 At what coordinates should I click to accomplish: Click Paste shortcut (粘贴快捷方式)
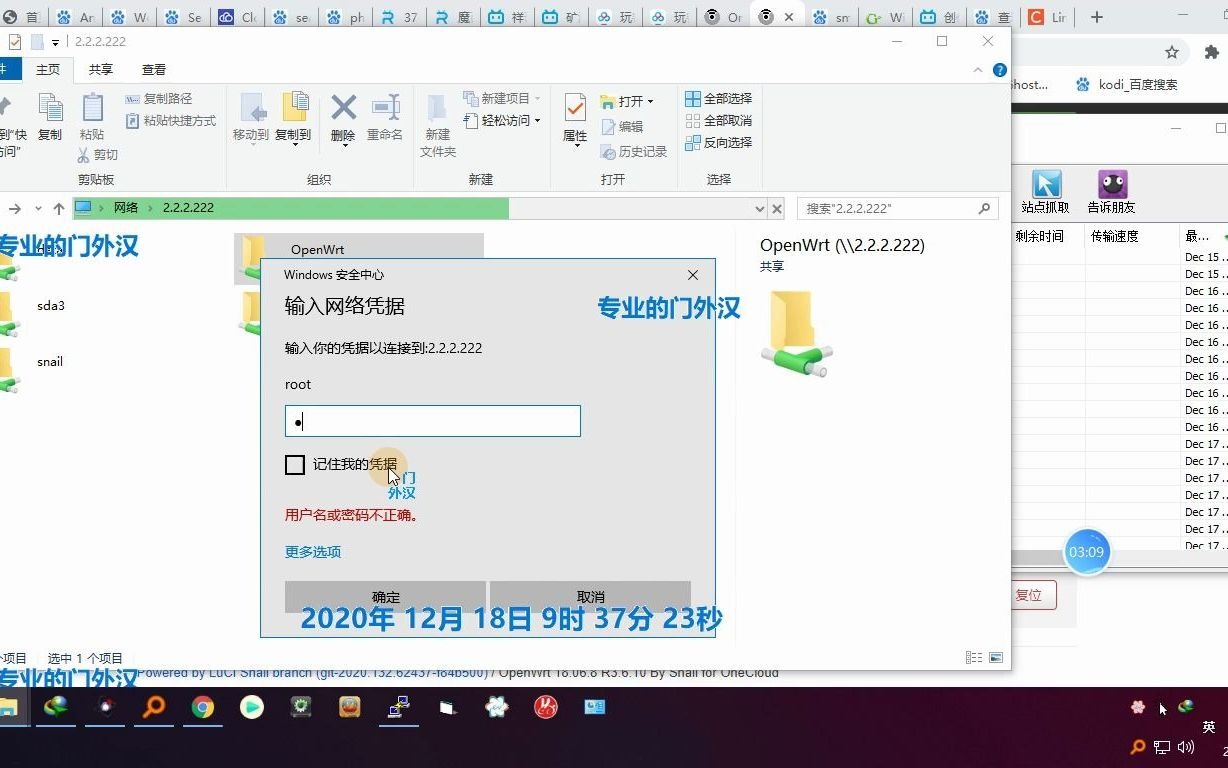[x=171, y=121]
